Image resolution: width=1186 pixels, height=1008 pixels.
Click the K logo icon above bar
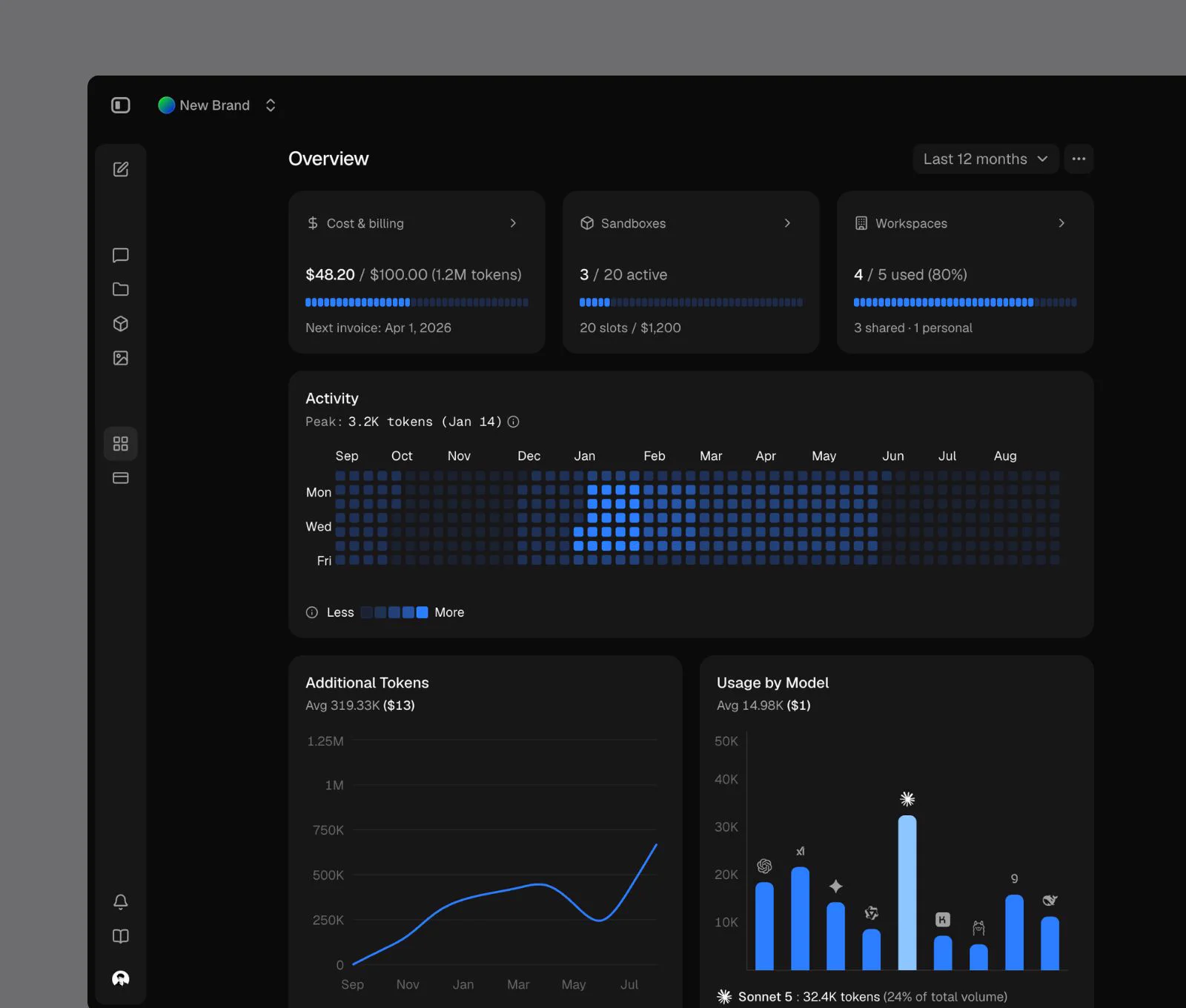click(x=943, y=920)
